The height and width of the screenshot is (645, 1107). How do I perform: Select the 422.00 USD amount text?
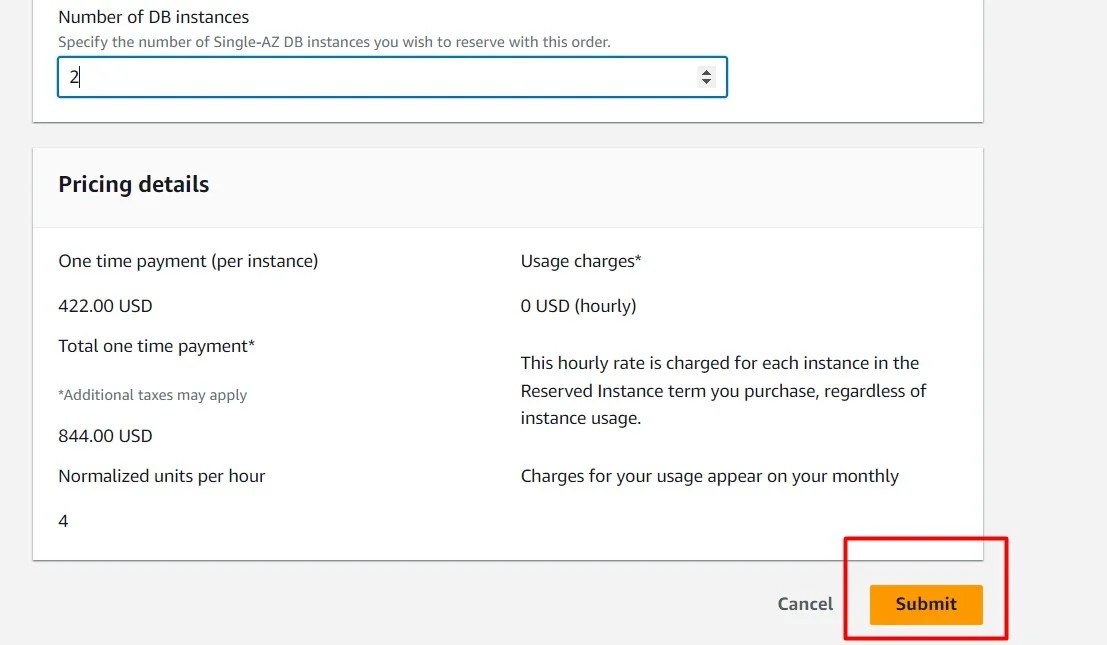(105, 305)
